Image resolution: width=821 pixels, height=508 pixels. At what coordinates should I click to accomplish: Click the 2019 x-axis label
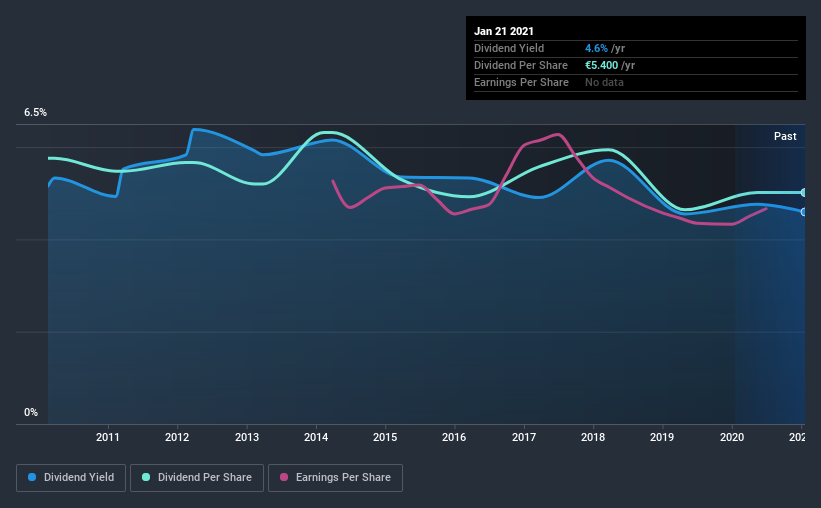tap(662, 437)
